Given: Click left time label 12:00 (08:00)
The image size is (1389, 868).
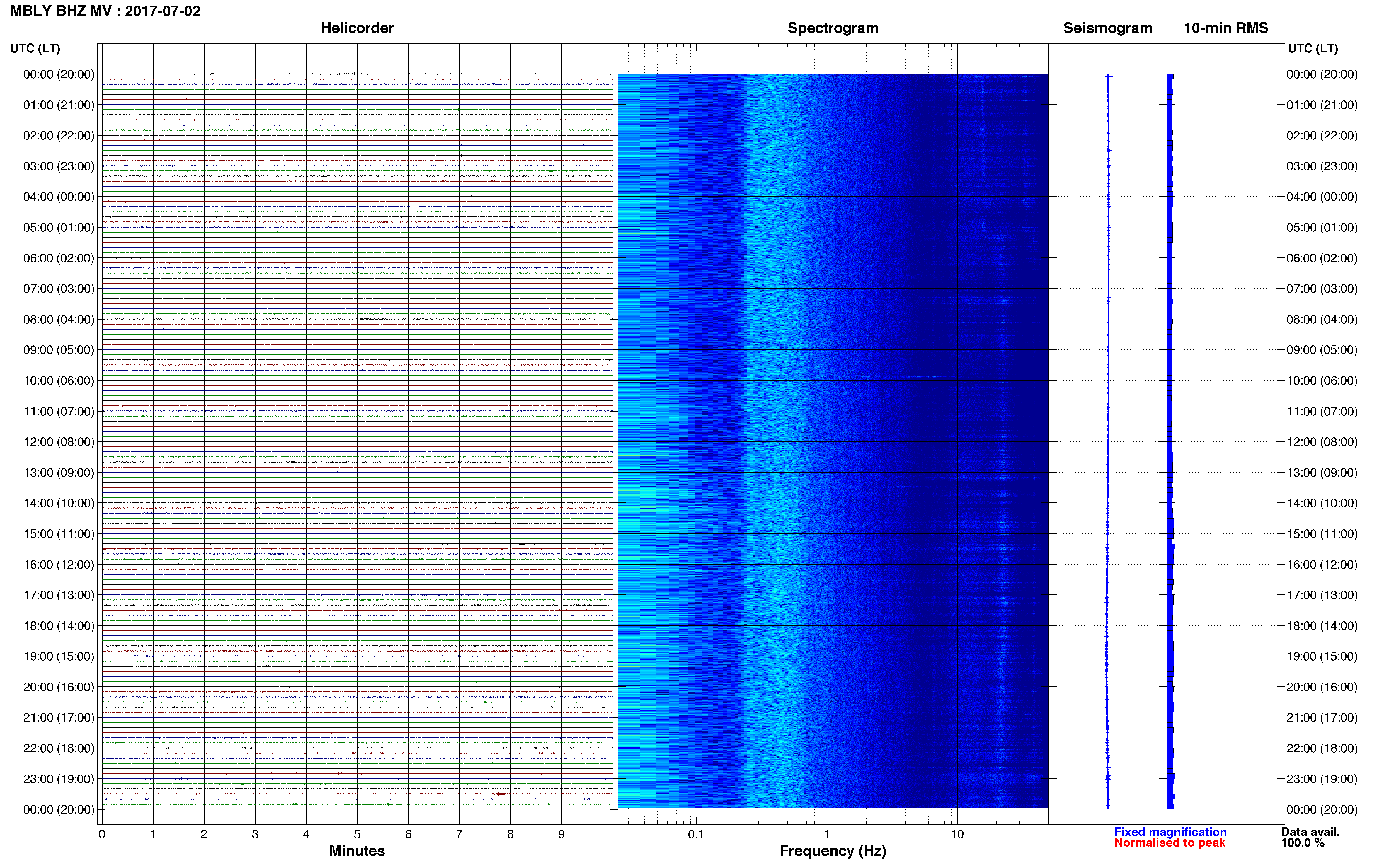Looking at the screenshot, I should [59, 442].
